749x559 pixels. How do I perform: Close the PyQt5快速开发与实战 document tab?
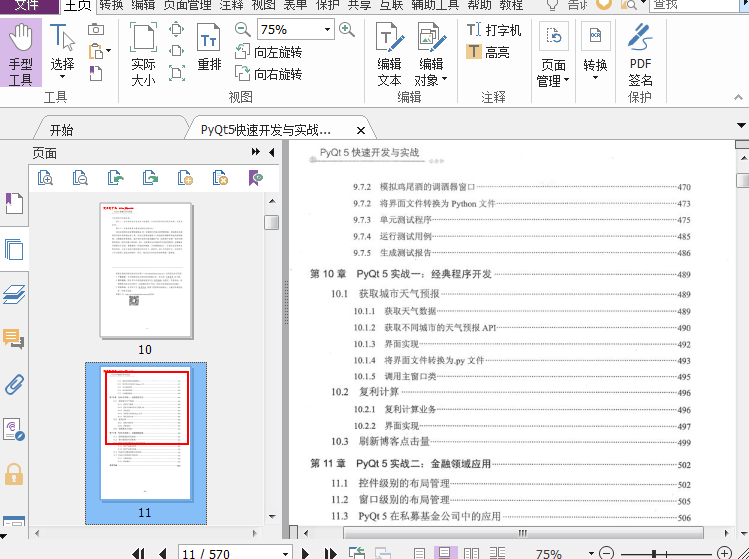tap(361, 130)
